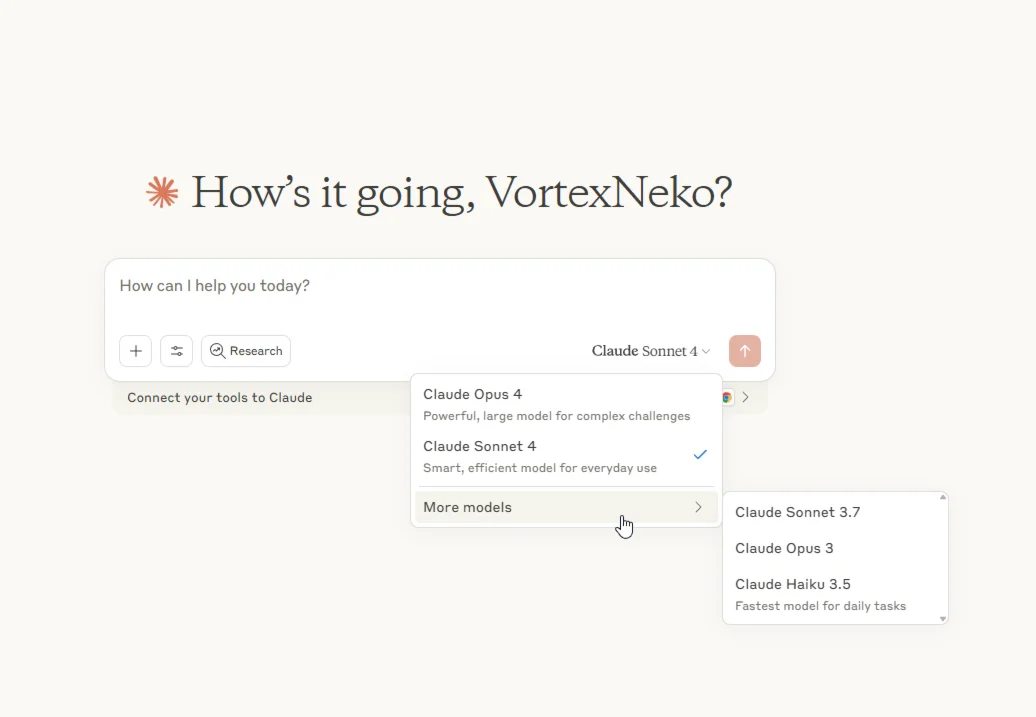Switch to Claude Opus 3
This screenshot has width=1036, height=717.
click(x=784, y=548)
